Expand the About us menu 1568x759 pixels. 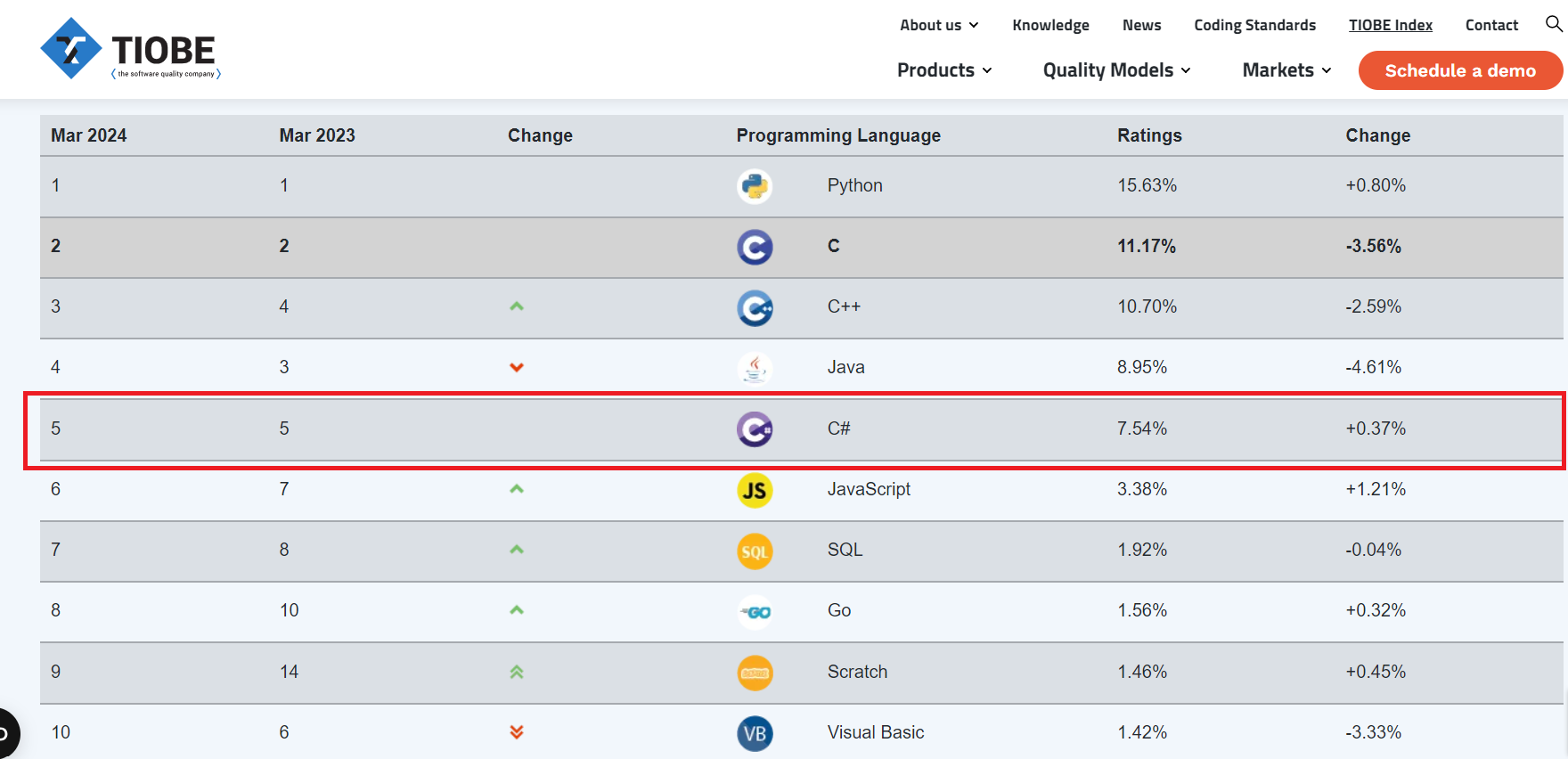tap(939, 25)
